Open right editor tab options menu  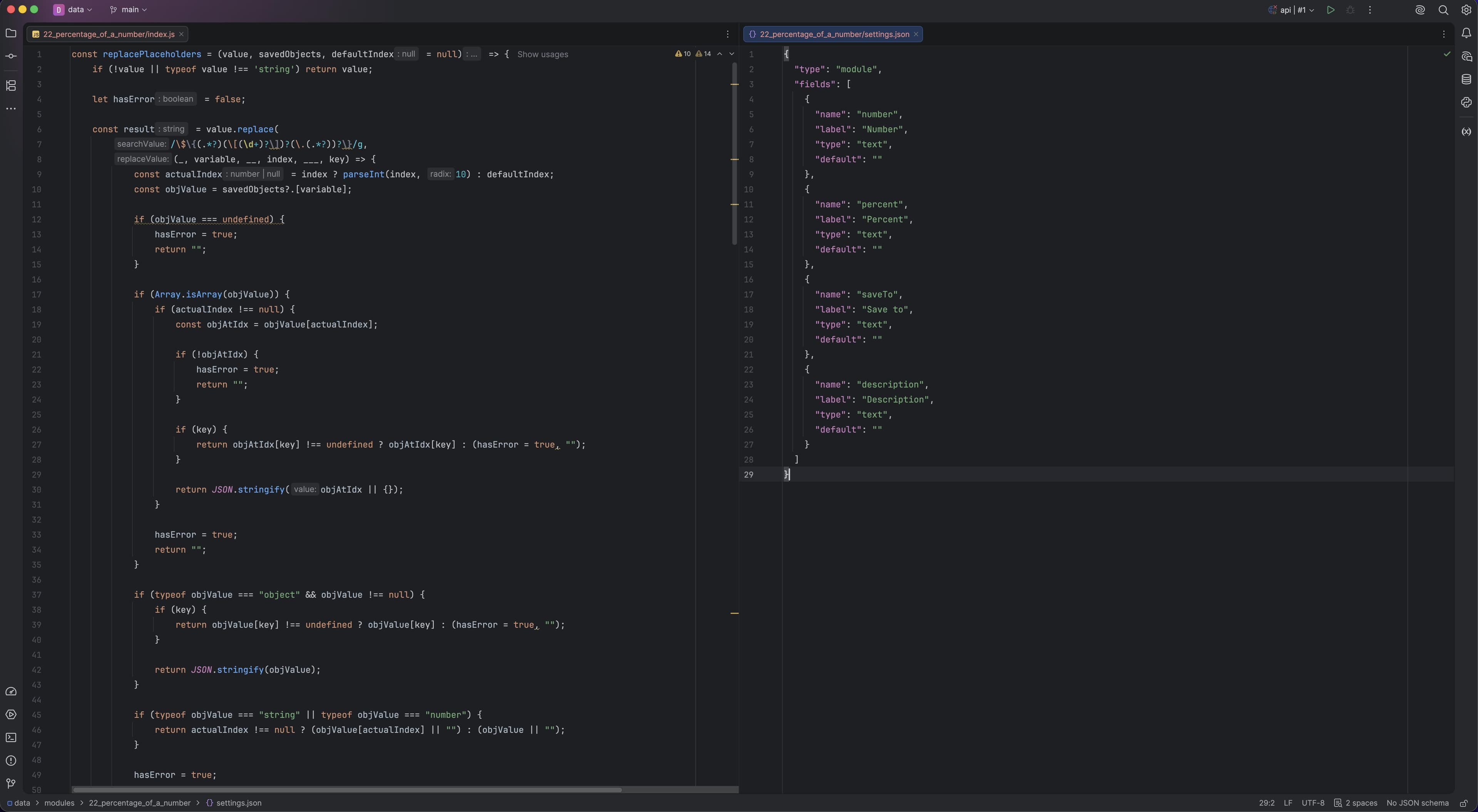[x=1444, y=34]
